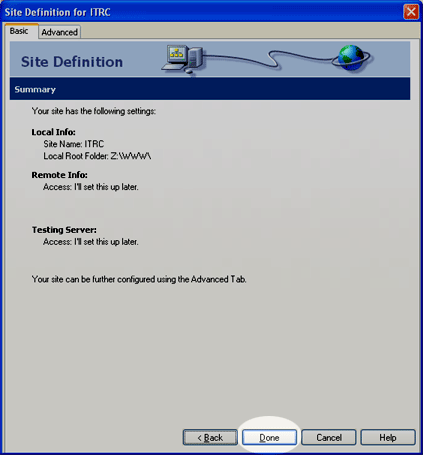Click the Summary header bar
The width and height of the screenshot is (423, 455).
coord(210,89)
